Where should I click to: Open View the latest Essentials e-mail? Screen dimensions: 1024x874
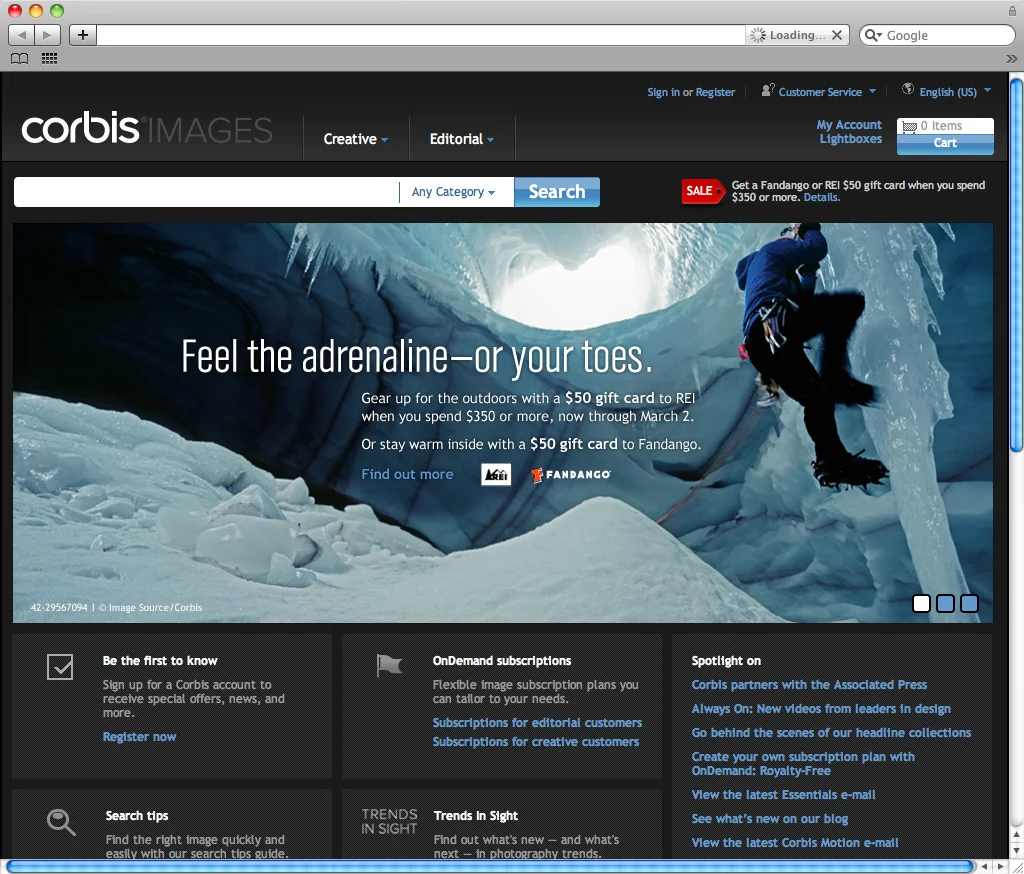[783, 794]
